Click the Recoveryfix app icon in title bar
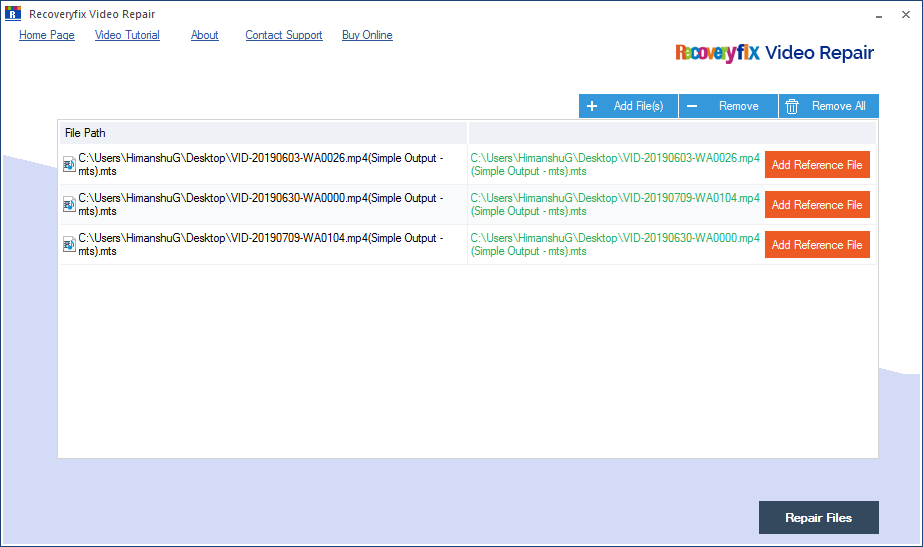The width and height of the screenshot is (923, 547). [x=13, y=14]
